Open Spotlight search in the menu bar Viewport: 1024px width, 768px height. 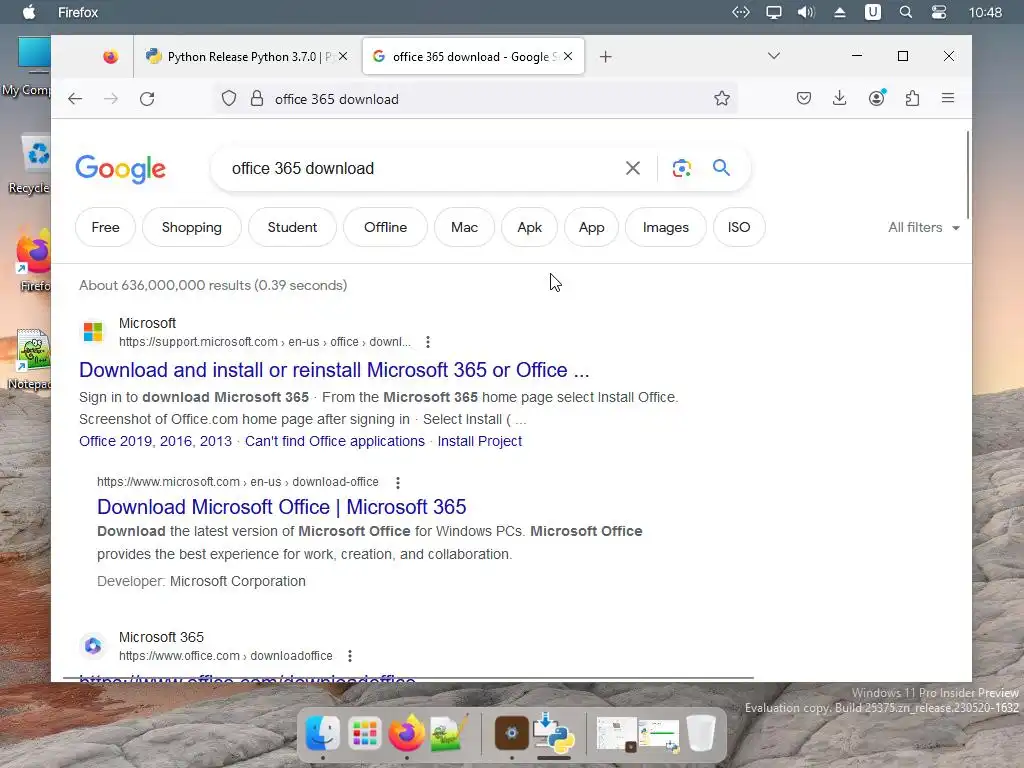point(906,12)
